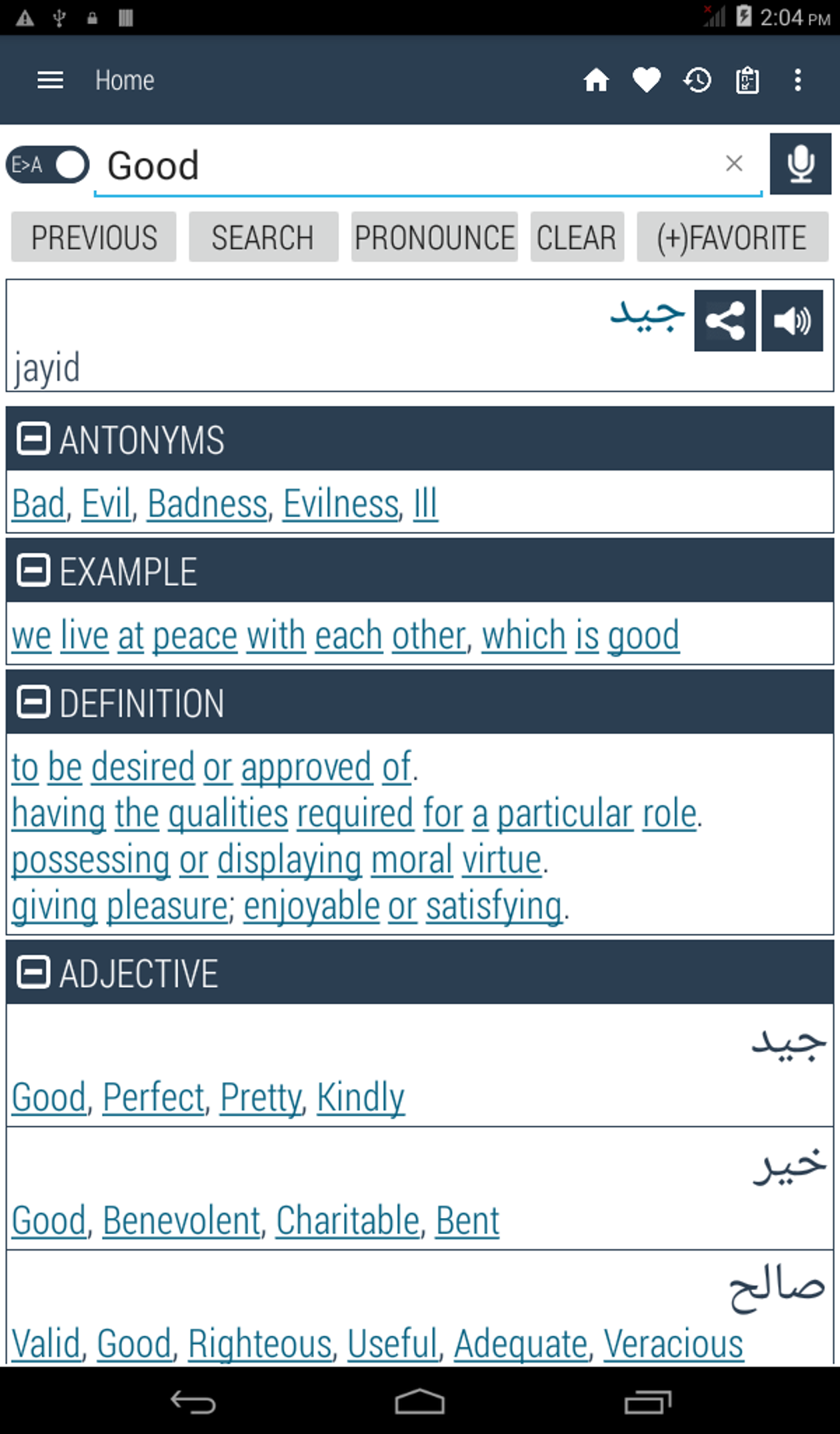Collapse the DEFINITION section
The image size is (840, 1434).
coord(33,703)
